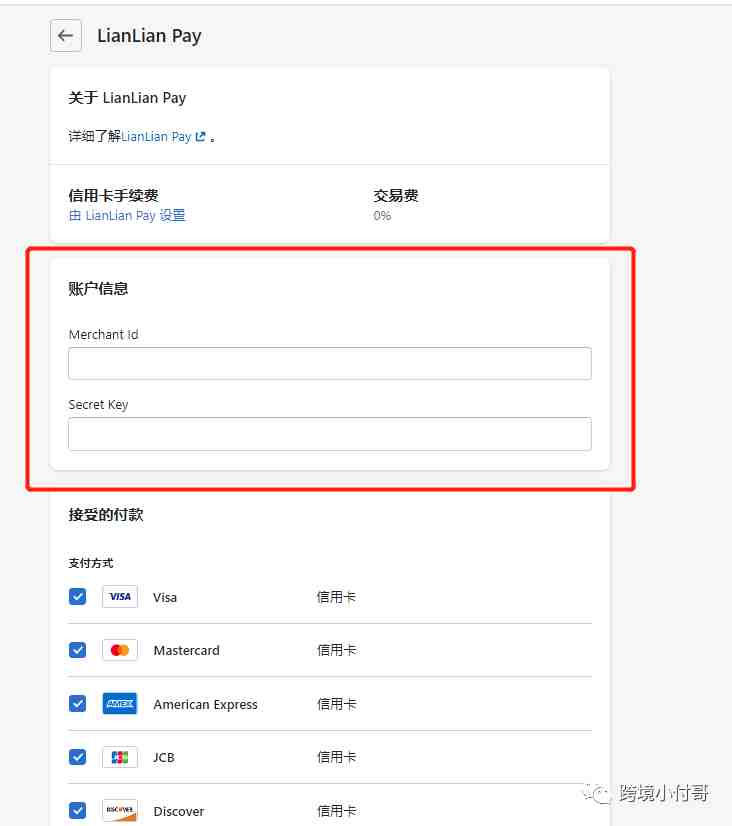732x826 pixels.
Task: Click the '交易费' label
Action: (396, 196)
